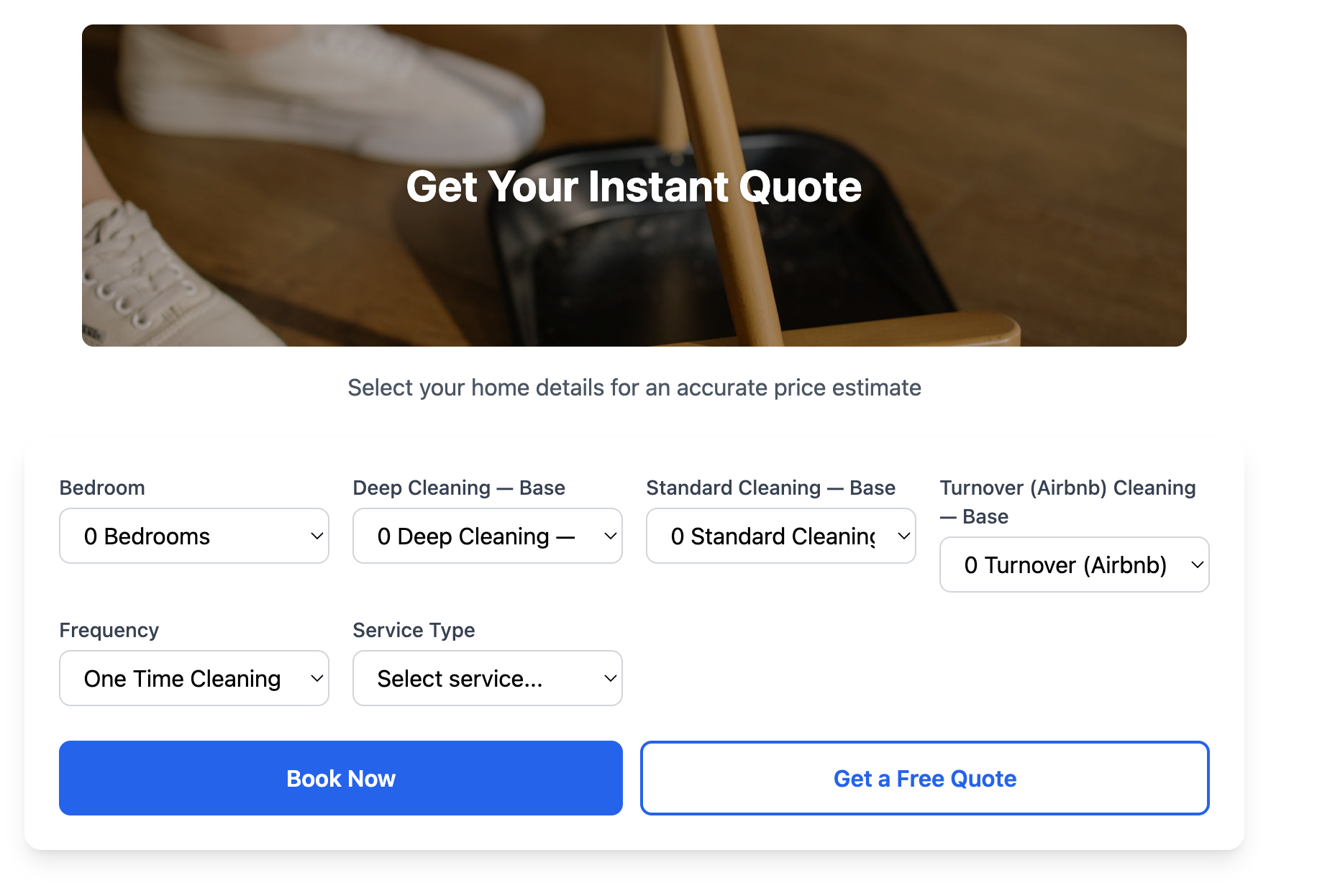
Task: Open the Frequency dropdown showing One Time Cleaning
Action: pyautogui.click(x=193, y=677)
